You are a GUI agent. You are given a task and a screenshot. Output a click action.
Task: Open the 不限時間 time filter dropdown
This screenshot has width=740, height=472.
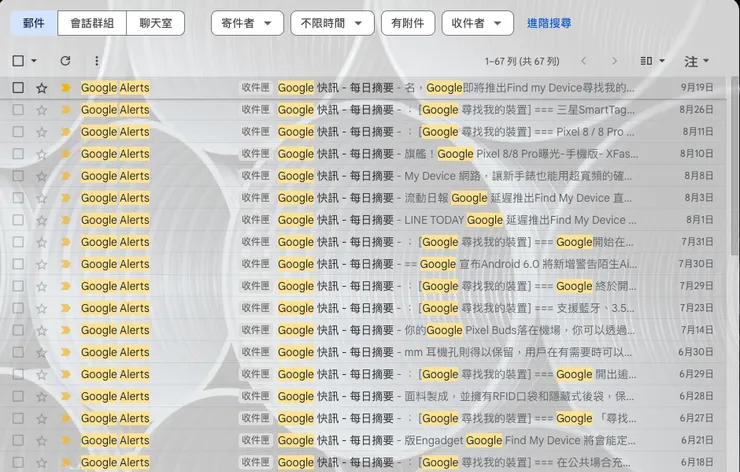tap(332, 23)
